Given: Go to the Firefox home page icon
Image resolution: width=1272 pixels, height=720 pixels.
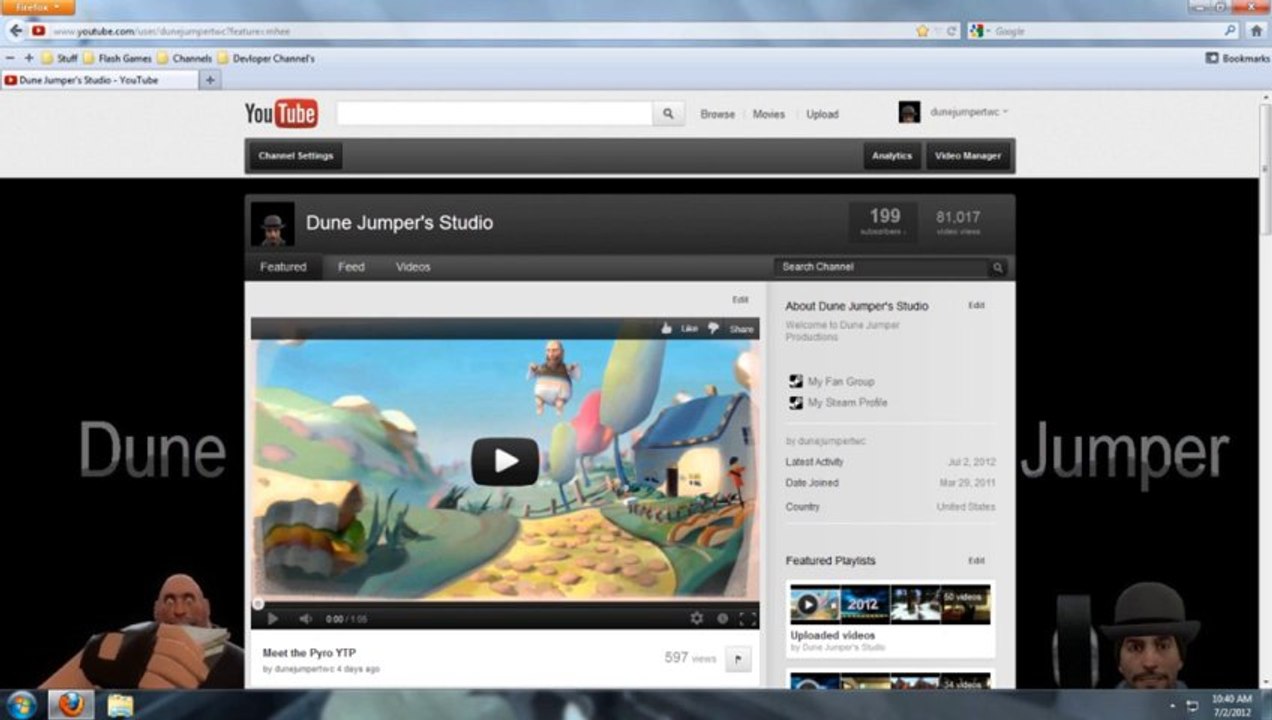Looking at the screenshot, I should tap(1256, 31).
